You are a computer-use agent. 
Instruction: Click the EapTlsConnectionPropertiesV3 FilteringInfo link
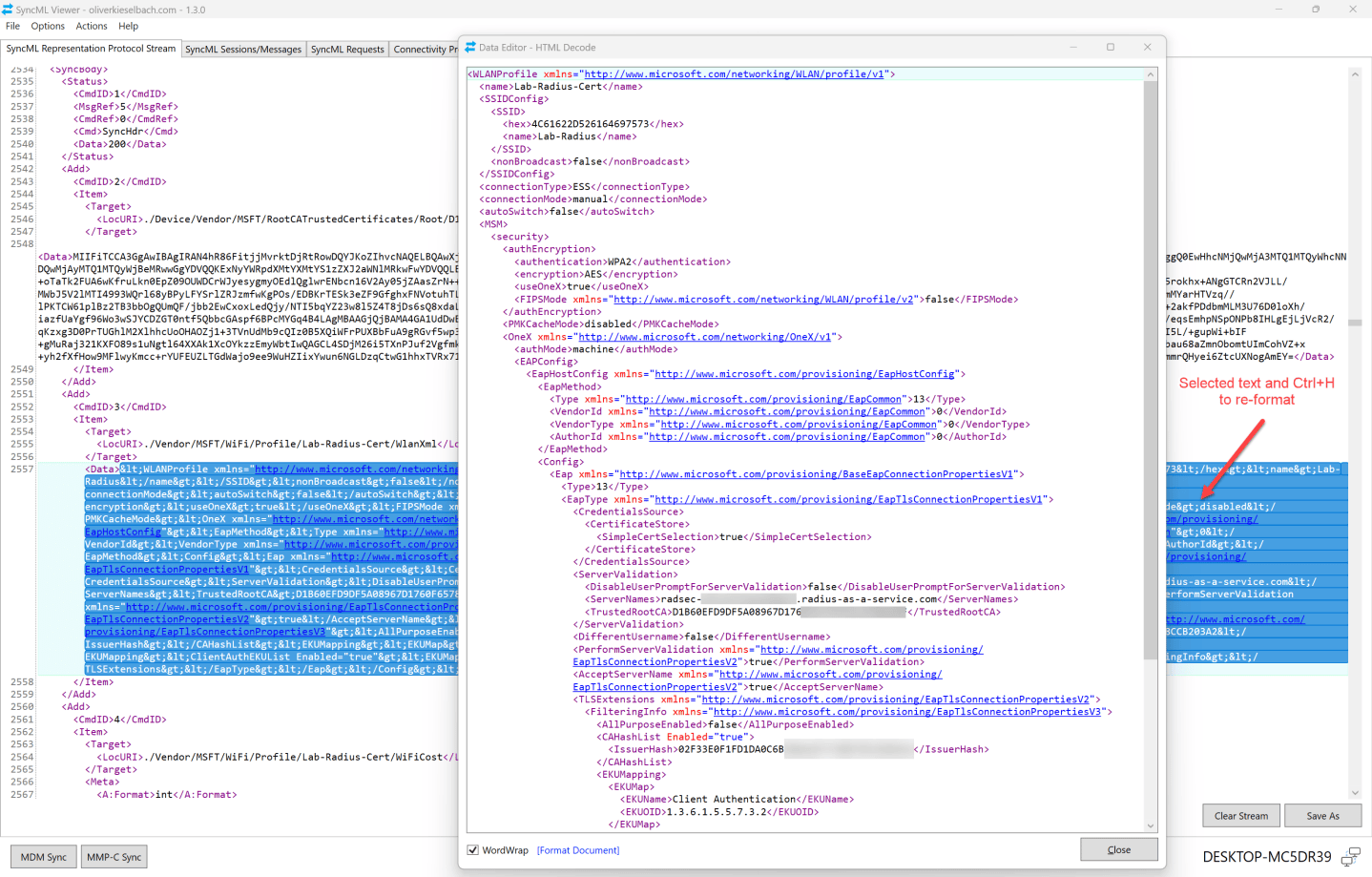tap(906, 712)
